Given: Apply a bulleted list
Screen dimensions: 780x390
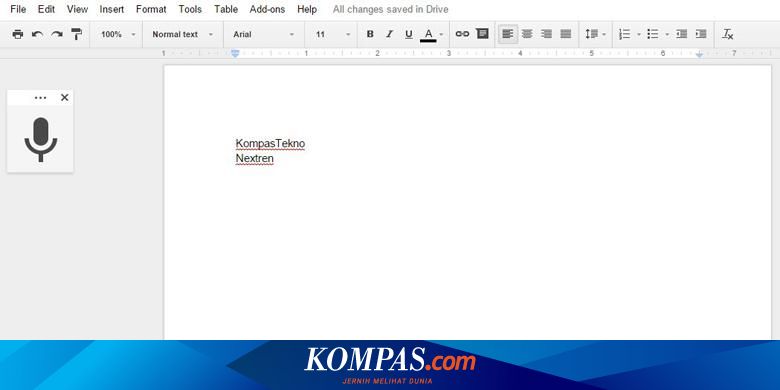Looking at the screenshot, I should [653, 34].
